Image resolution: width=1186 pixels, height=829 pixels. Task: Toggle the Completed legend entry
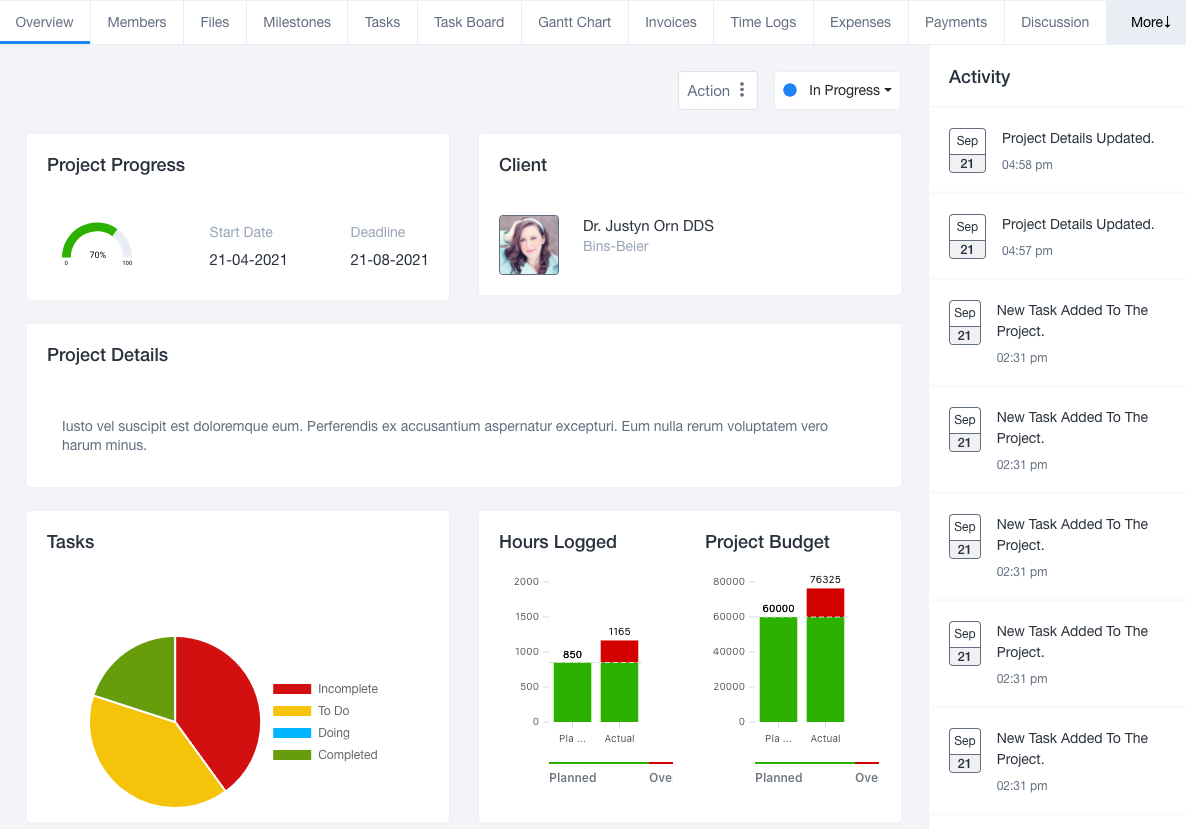pyautogui.click(x=347, y=755)
